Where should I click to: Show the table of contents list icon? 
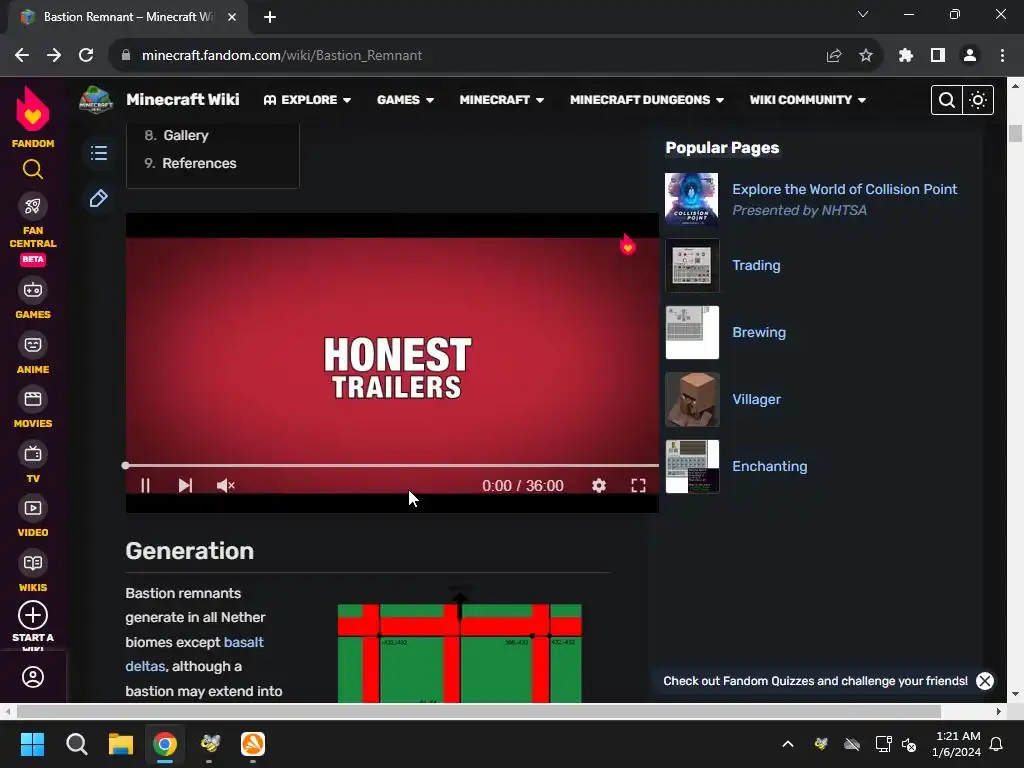[x=99, y=153]
